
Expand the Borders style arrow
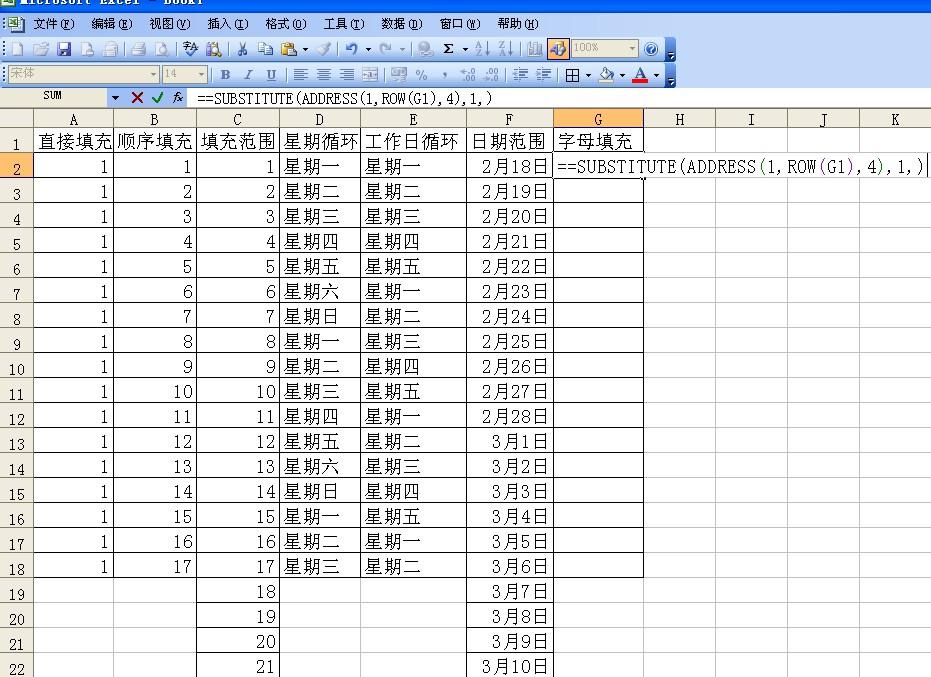coord(588,75)
